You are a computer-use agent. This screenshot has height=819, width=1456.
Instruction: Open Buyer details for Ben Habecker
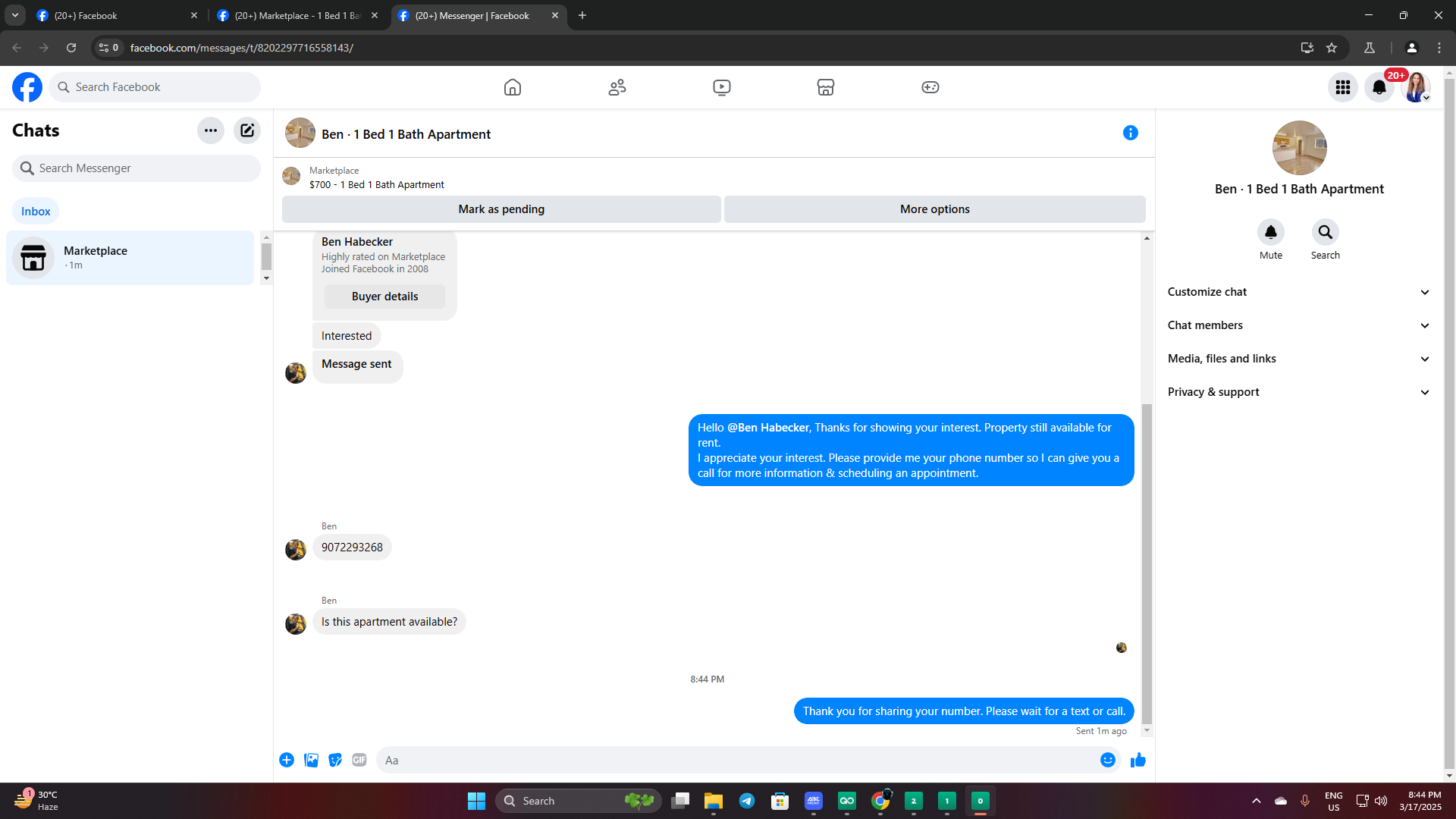coord(384,297)
